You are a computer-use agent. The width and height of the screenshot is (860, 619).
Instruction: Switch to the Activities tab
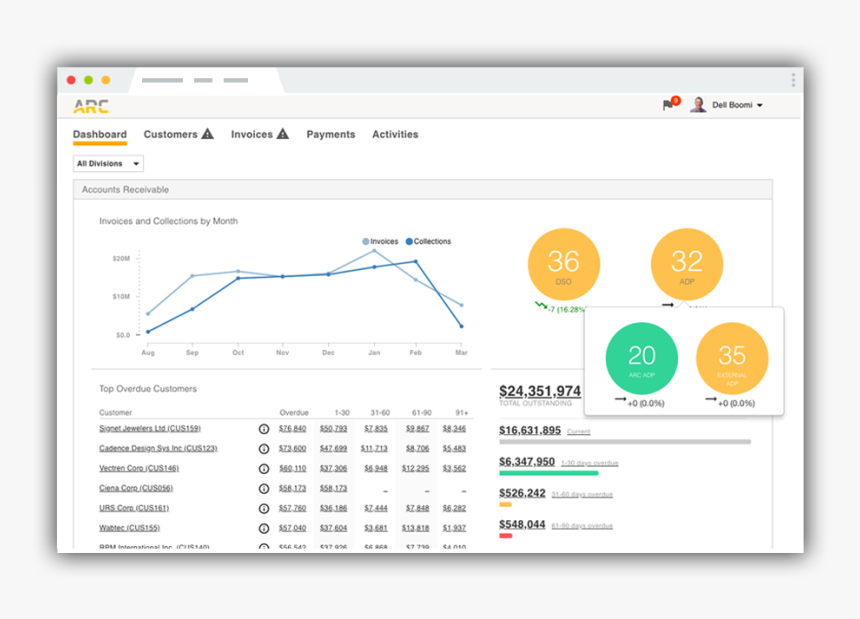(x=395, y=134)
